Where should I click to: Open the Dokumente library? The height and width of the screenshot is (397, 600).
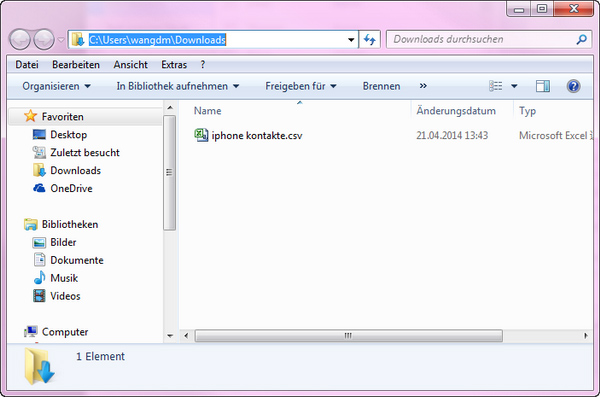tap(77, 260)
